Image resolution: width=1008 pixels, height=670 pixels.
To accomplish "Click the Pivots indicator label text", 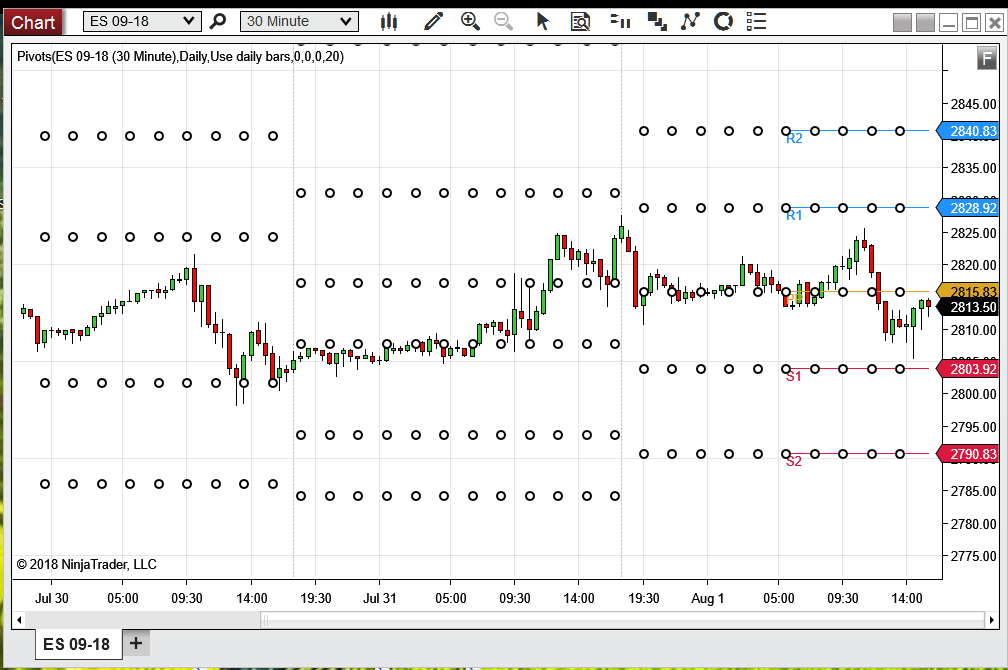I will pyautogui.click(x=181, y=57).
